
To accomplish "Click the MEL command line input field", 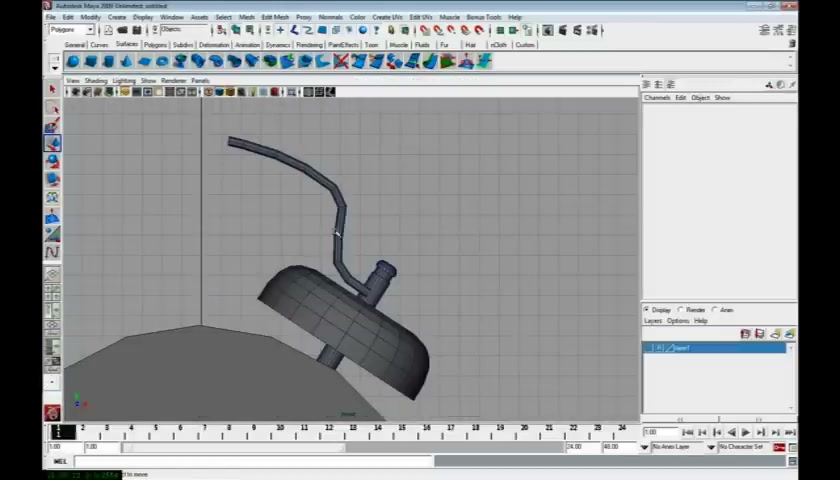I will click(x=253, y=461).
